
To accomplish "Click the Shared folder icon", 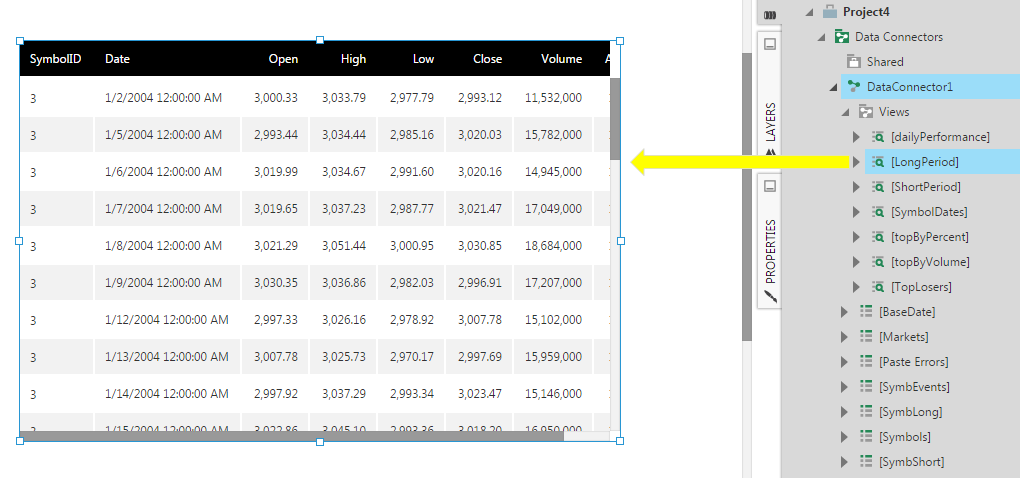I will click(x=854, y=62).
